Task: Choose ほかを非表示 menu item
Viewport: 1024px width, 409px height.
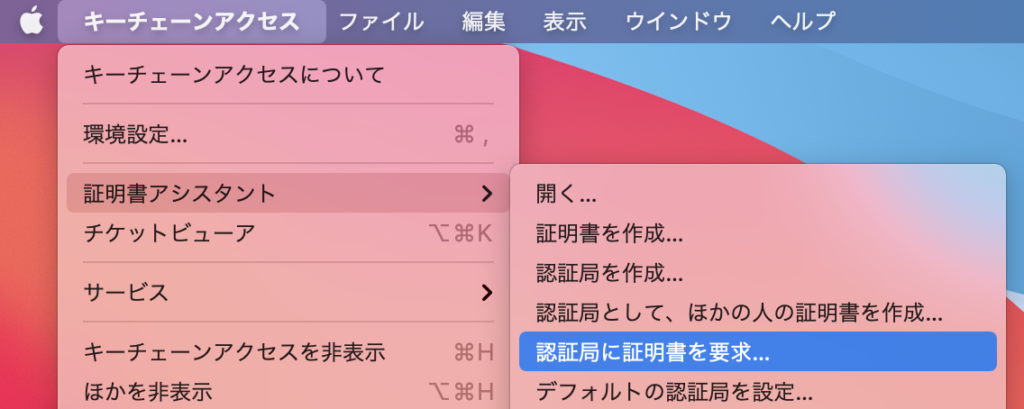Action: point(148,391)
